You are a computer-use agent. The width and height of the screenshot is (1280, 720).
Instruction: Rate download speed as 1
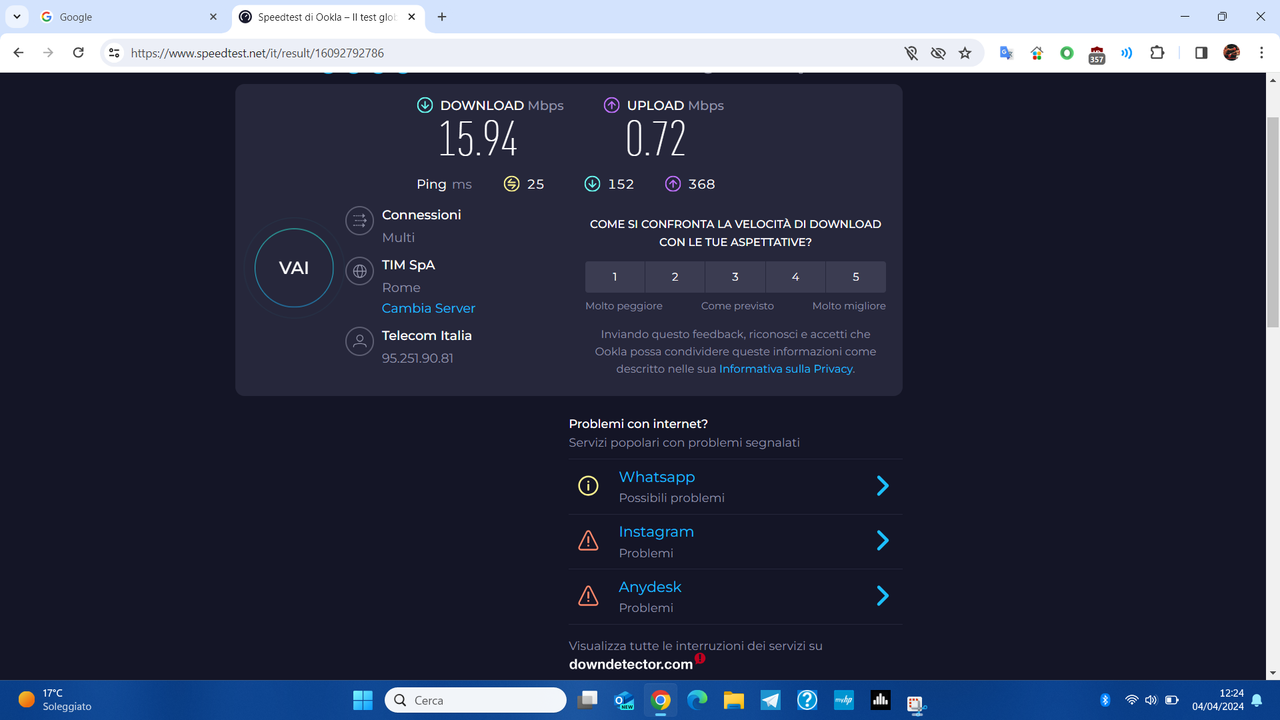coord(615,277)
